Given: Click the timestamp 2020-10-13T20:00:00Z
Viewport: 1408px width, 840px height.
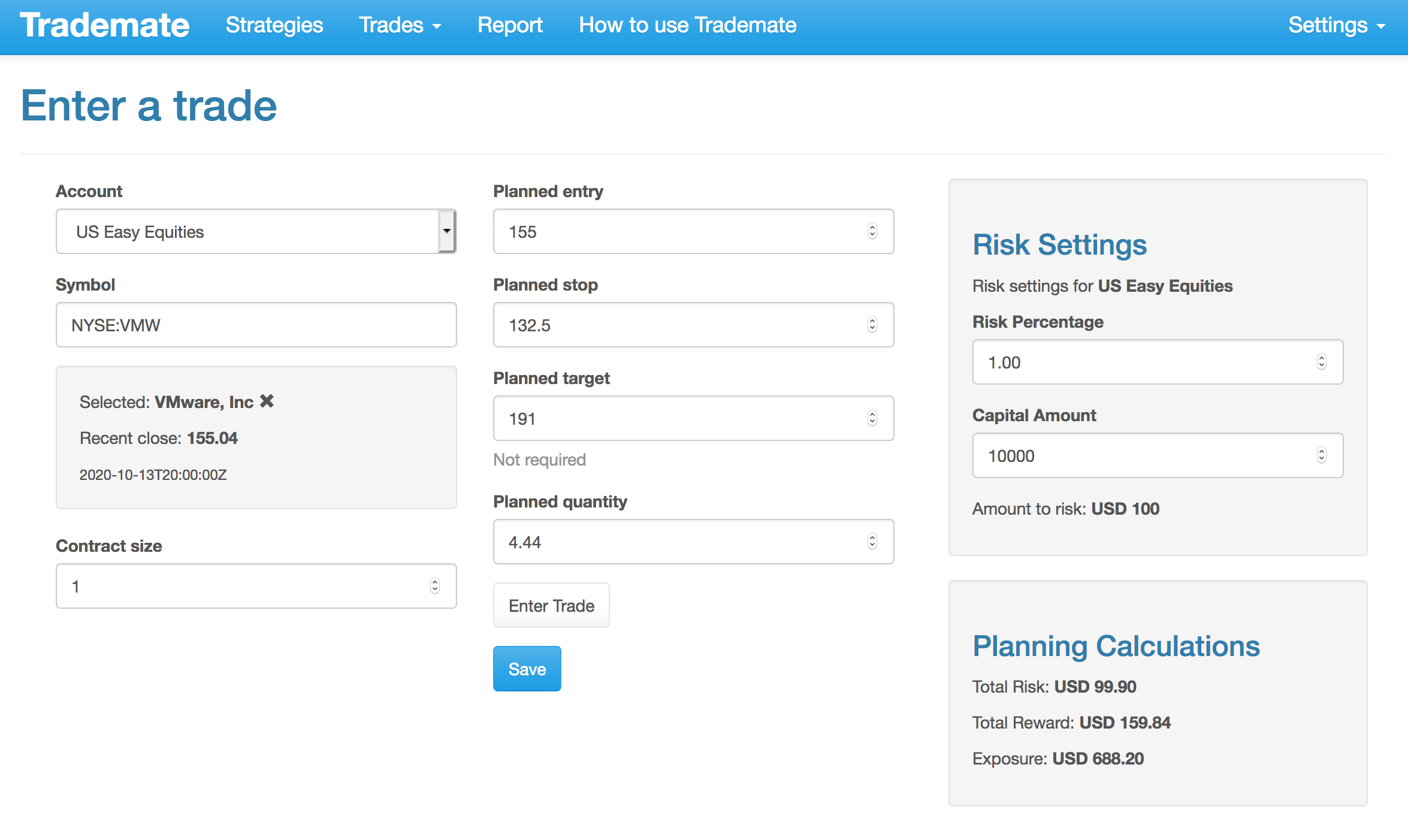Looking at the screenshot, I should (x=153, y=475).
